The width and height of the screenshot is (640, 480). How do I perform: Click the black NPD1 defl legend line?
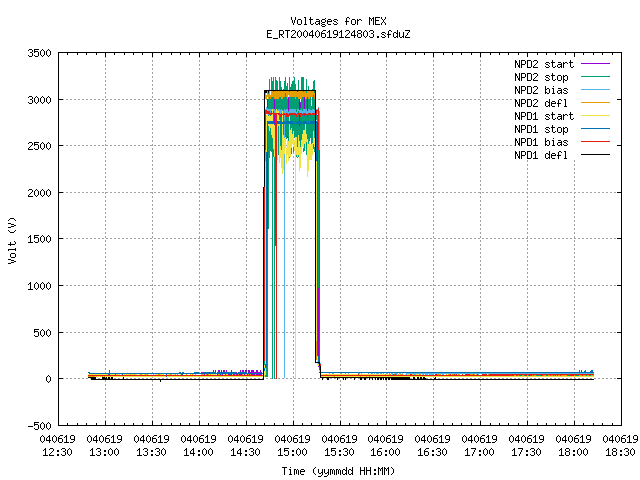(x=595, y=155)
